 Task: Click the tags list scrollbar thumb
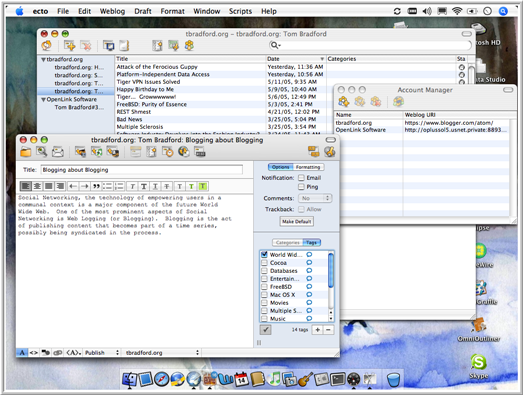point(331,270)
